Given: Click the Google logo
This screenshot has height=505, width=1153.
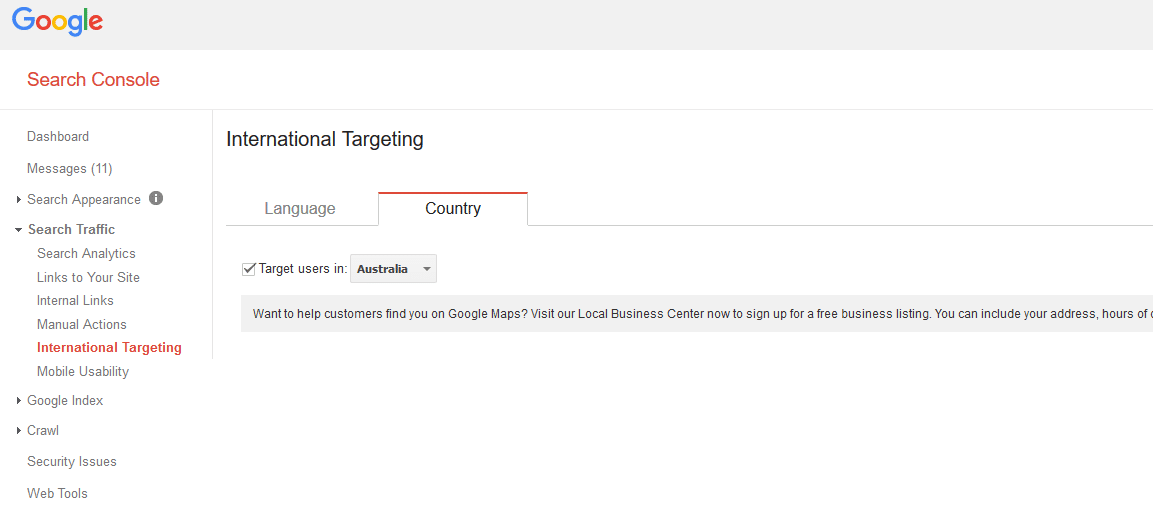Looking at the screenshot, I should point(57,21).
